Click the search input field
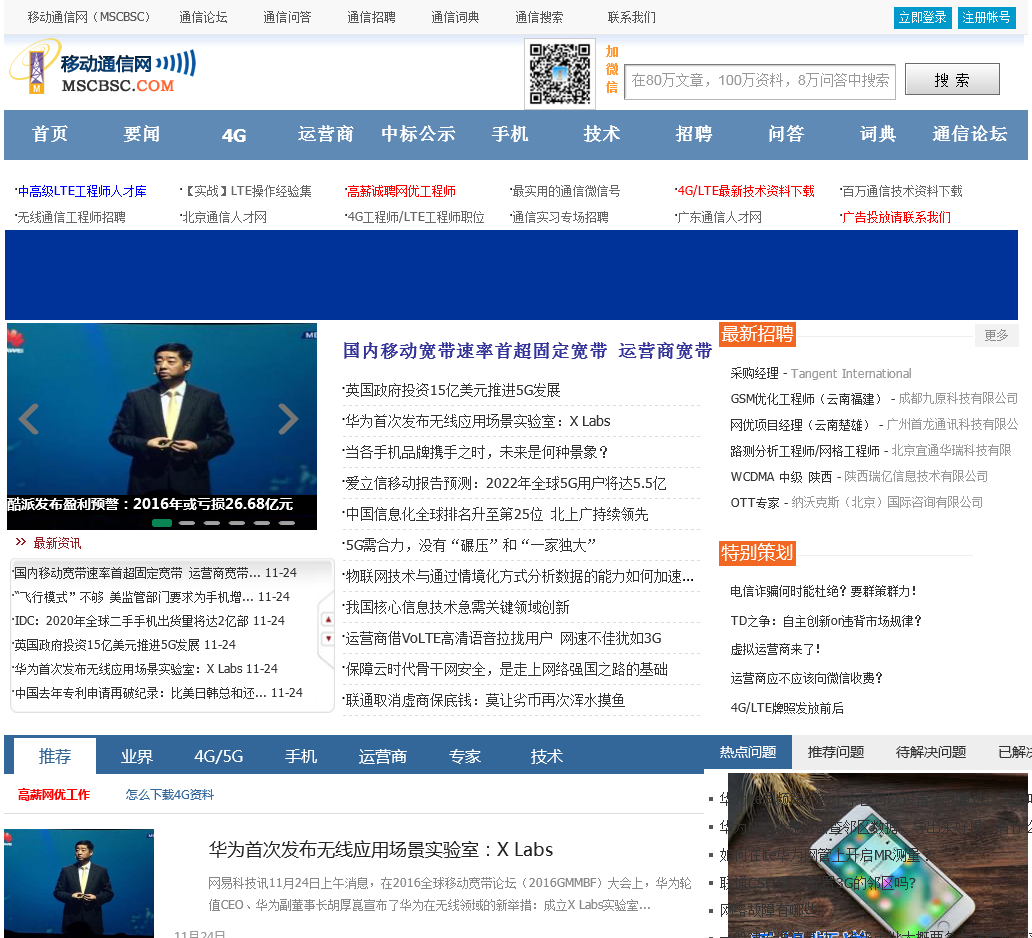 click(760, 82)
